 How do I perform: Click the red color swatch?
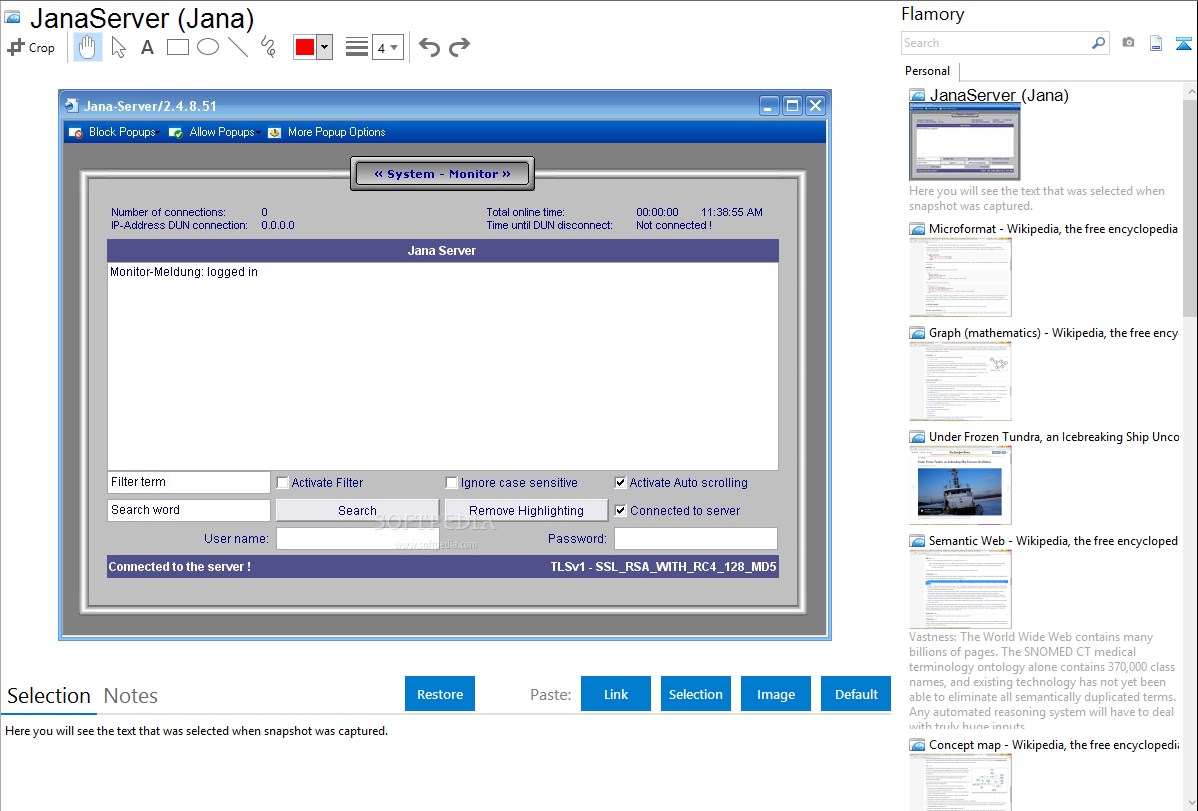pyautogui.click(x=305, y=47)
